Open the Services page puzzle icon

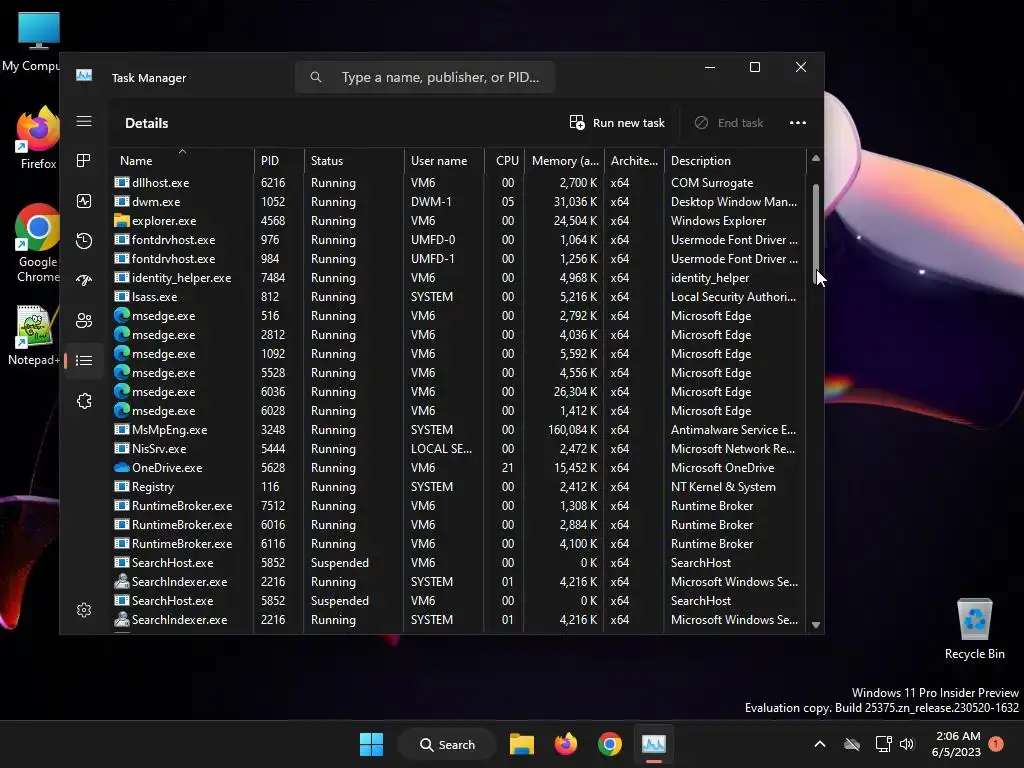84,401
